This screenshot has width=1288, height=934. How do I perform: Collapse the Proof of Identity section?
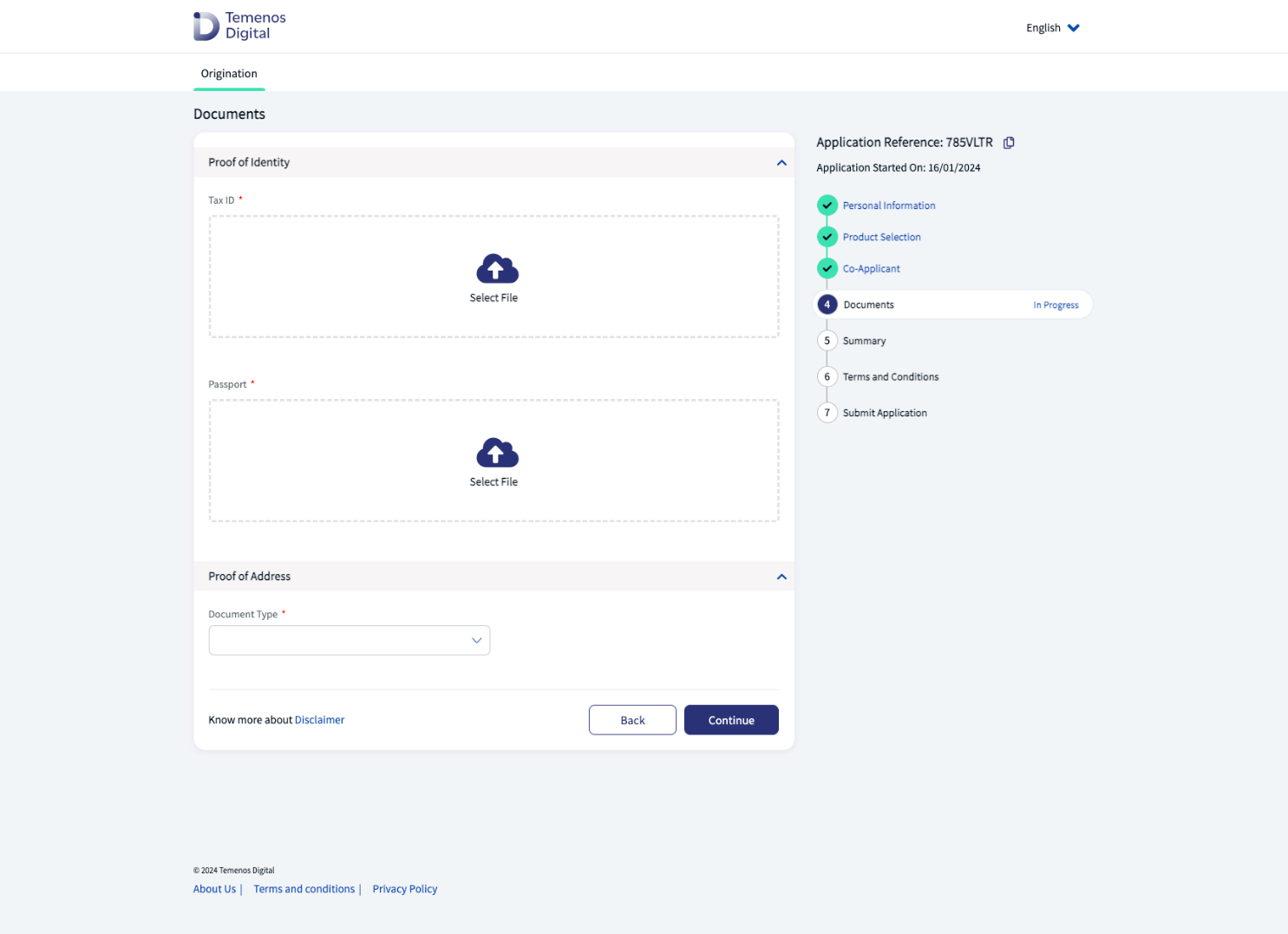point(781,163)
